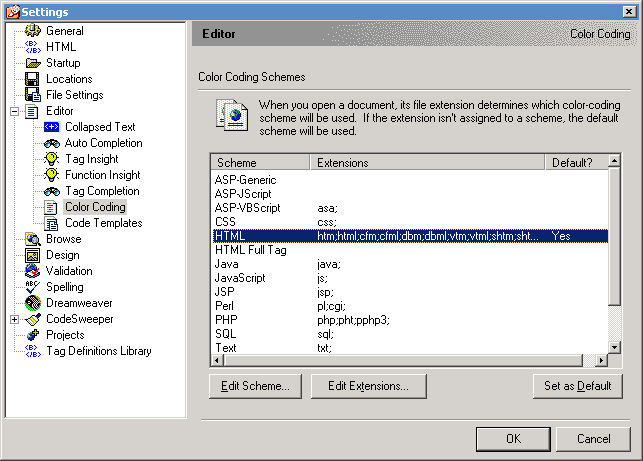The image size is (643, 461).
Task: Open Auto Completion settings
Action: [104, 143]
